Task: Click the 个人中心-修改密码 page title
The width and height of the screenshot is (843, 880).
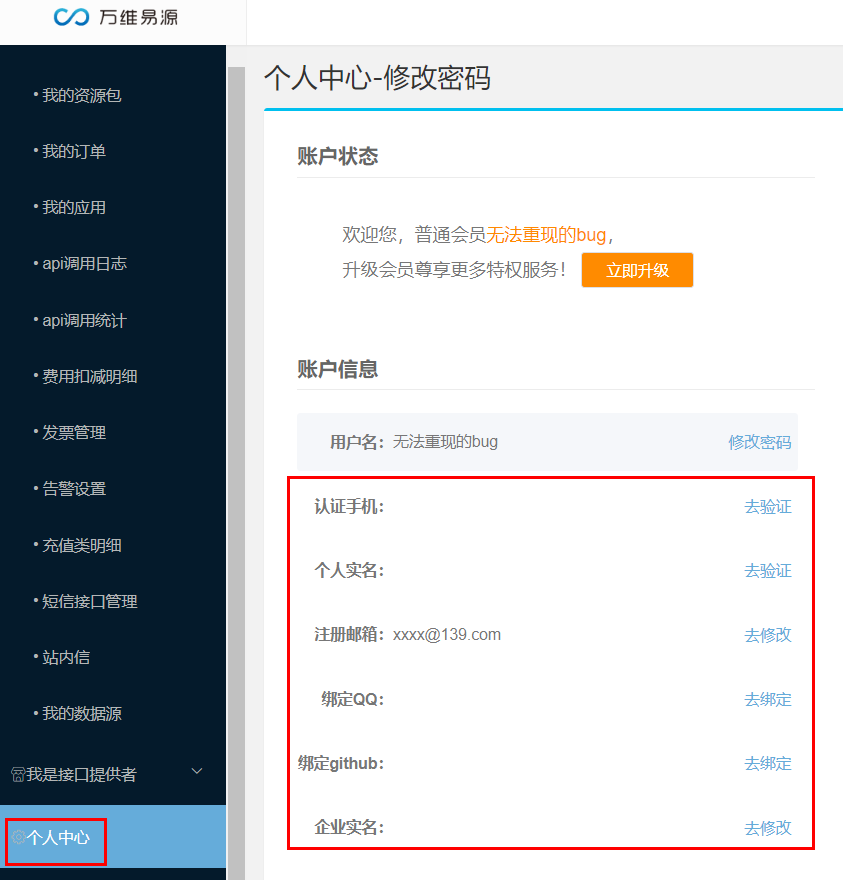Action: pyautogui.click(x=378, y=77)
